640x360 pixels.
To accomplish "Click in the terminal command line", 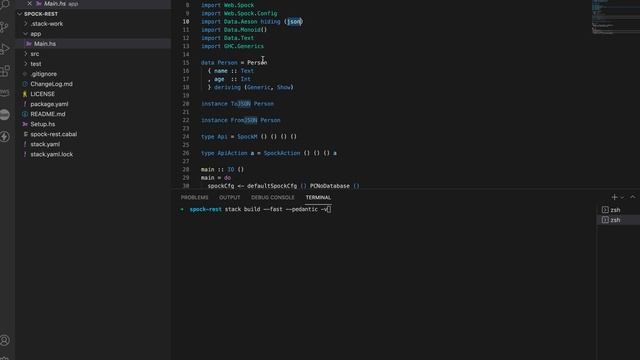I will tap(260, 209).
